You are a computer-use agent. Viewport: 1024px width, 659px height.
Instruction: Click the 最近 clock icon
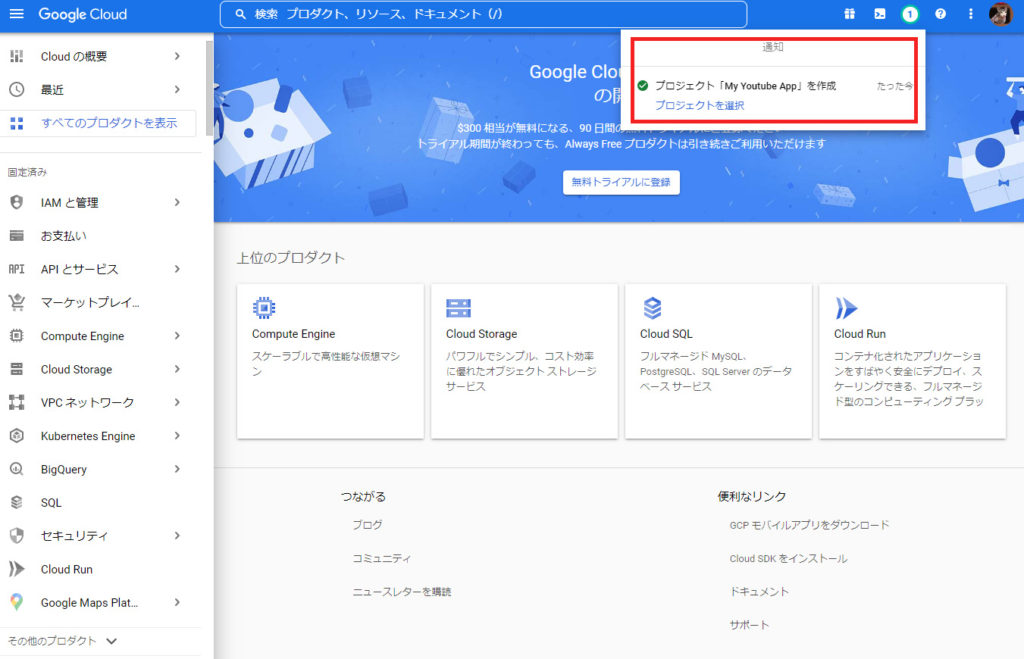pyautogui.click(x=16, y=89)
